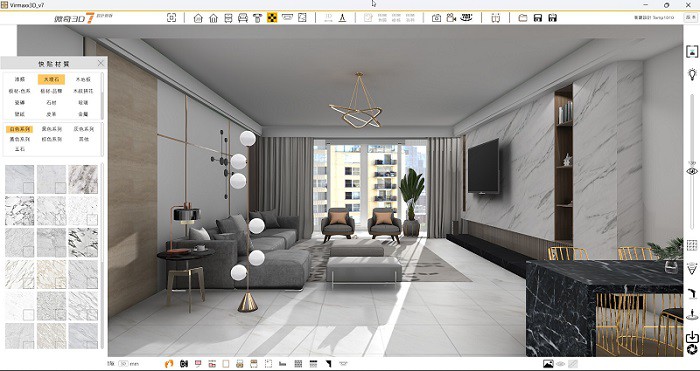This screenshot has height=371, width=700.
Task: Click the eye view-height handle on right sidebar
Action: [x=692, y=171]
